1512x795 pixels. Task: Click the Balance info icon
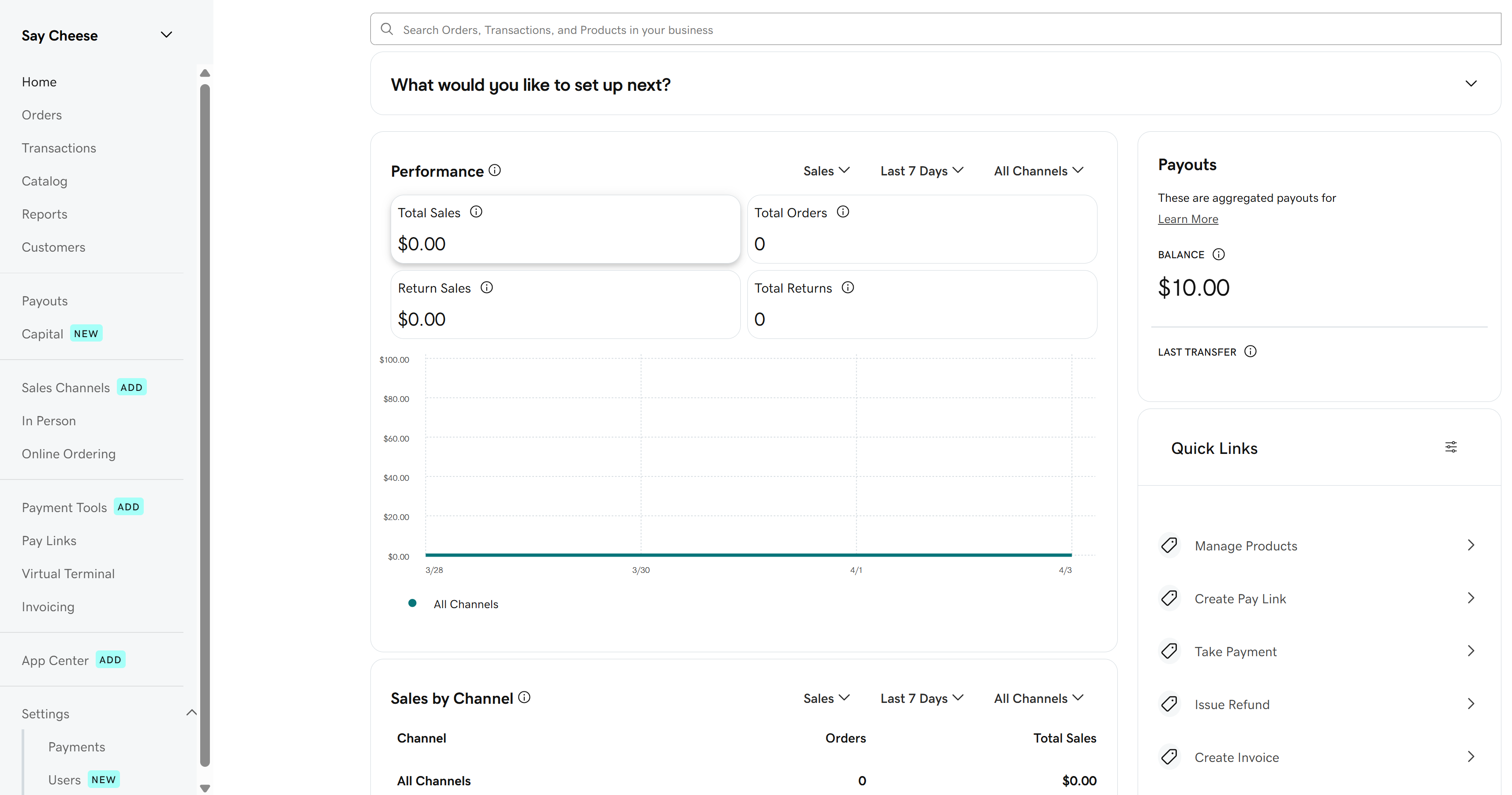point(1218,254)
